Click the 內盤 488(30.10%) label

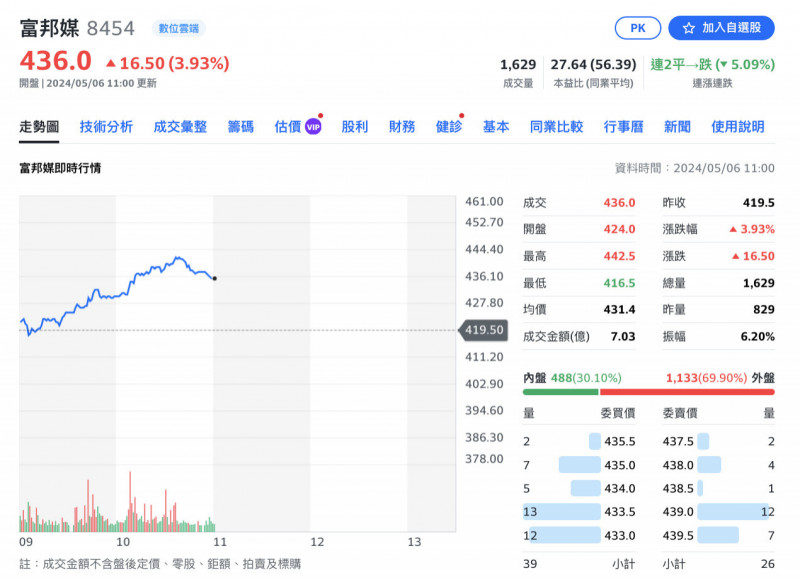point(572,378)
